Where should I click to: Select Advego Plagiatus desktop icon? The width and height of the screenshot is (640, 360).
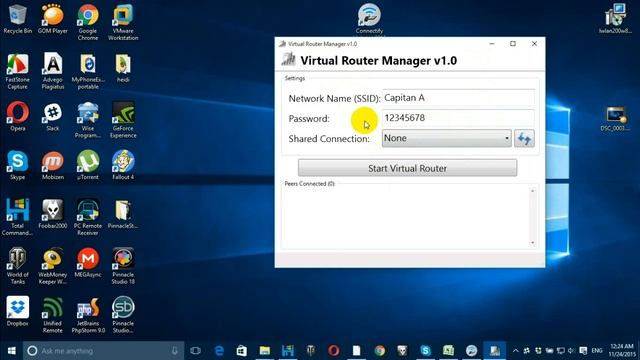click(53, 71)
